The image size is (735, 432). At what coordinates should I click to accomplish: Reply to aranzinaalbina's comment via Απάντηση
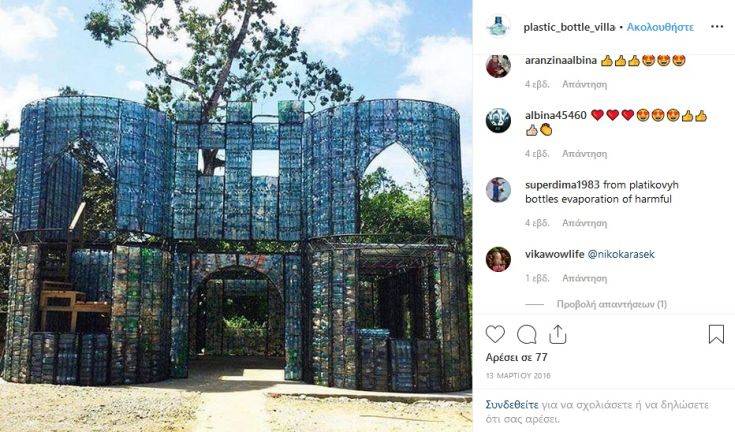[x=585, y=84]
